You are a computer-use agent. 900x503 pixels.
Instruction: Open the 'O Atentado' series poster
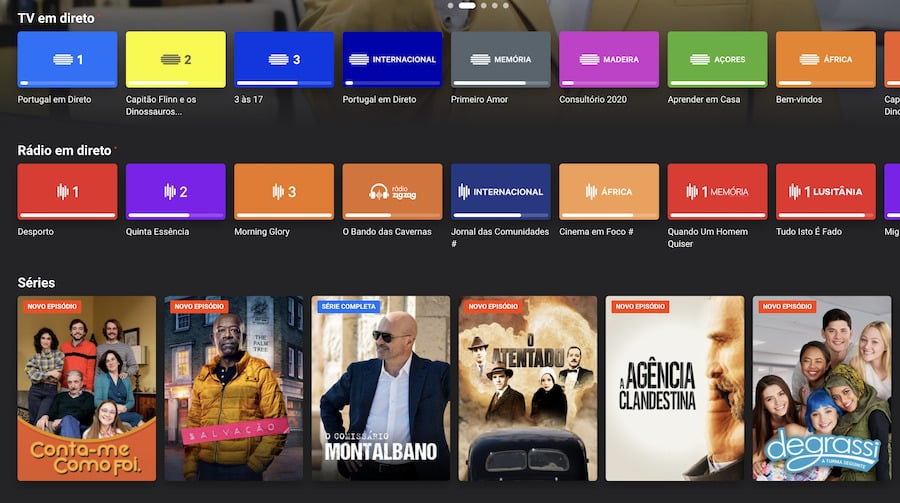coord(527,388)
